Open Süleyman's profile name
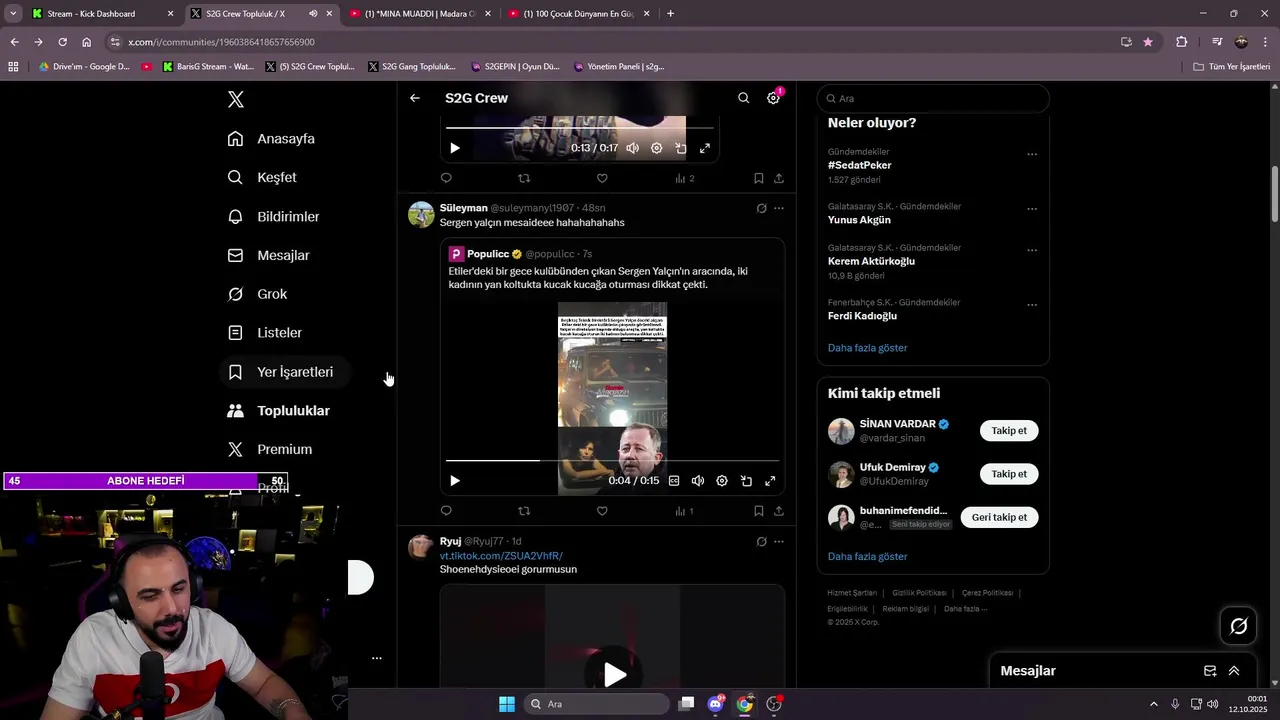This screenshot has height=720, width=1280. pos(463,208)
